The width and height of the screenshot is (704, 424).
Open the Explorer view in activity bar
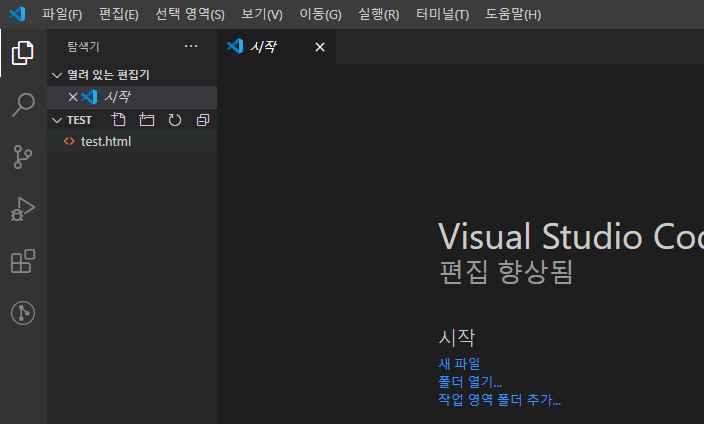pyautogui.click(x=22, y=53)
